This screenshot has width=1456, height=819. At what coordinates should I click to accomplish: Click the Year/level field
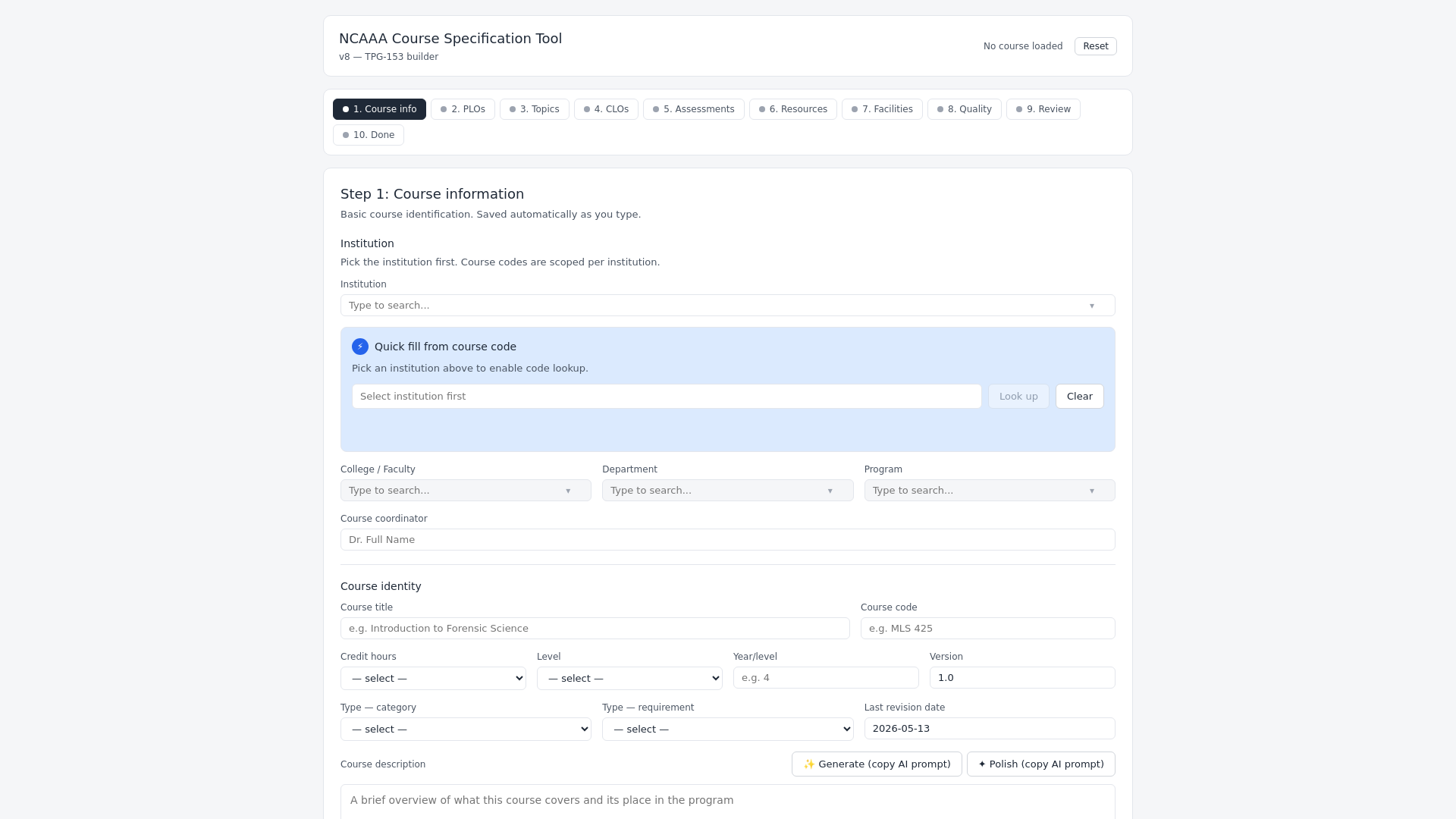click(x=826, y=678)
